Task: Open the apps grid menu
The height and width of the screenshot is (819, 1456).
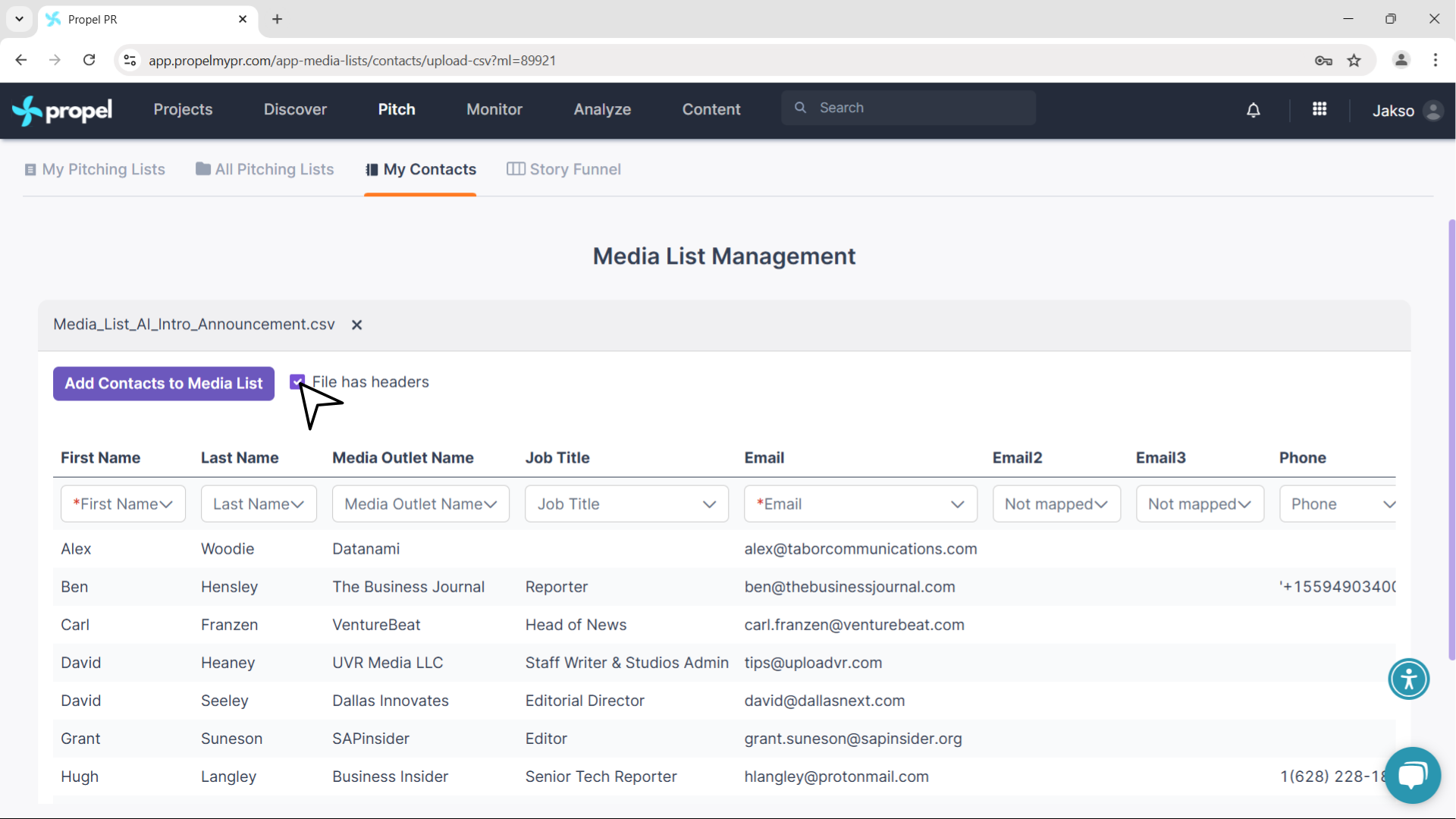Action: tap(1319, 110)
